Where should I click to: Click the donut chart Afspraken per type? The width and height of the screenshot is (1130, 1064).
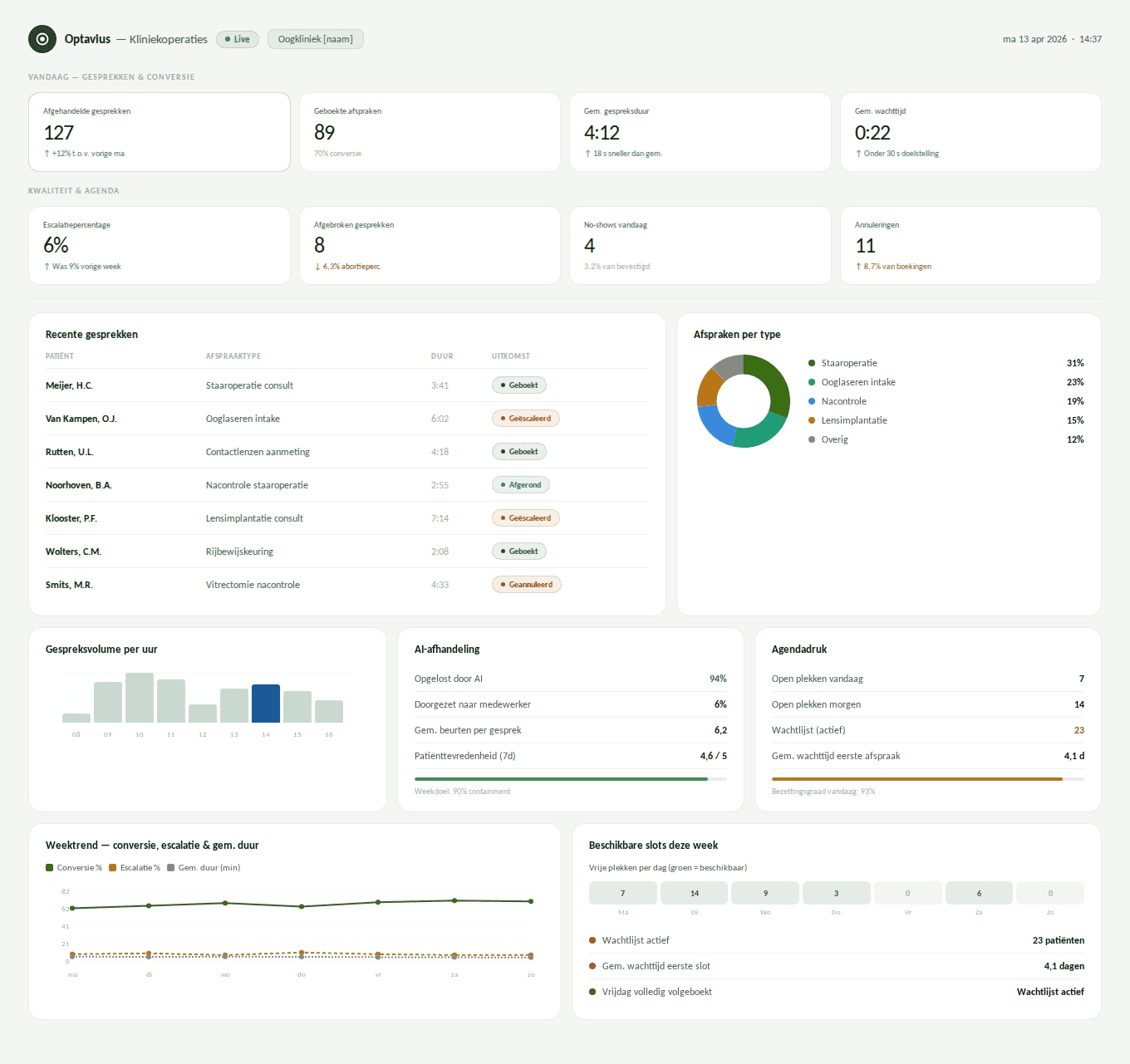(x=744, y=401)
